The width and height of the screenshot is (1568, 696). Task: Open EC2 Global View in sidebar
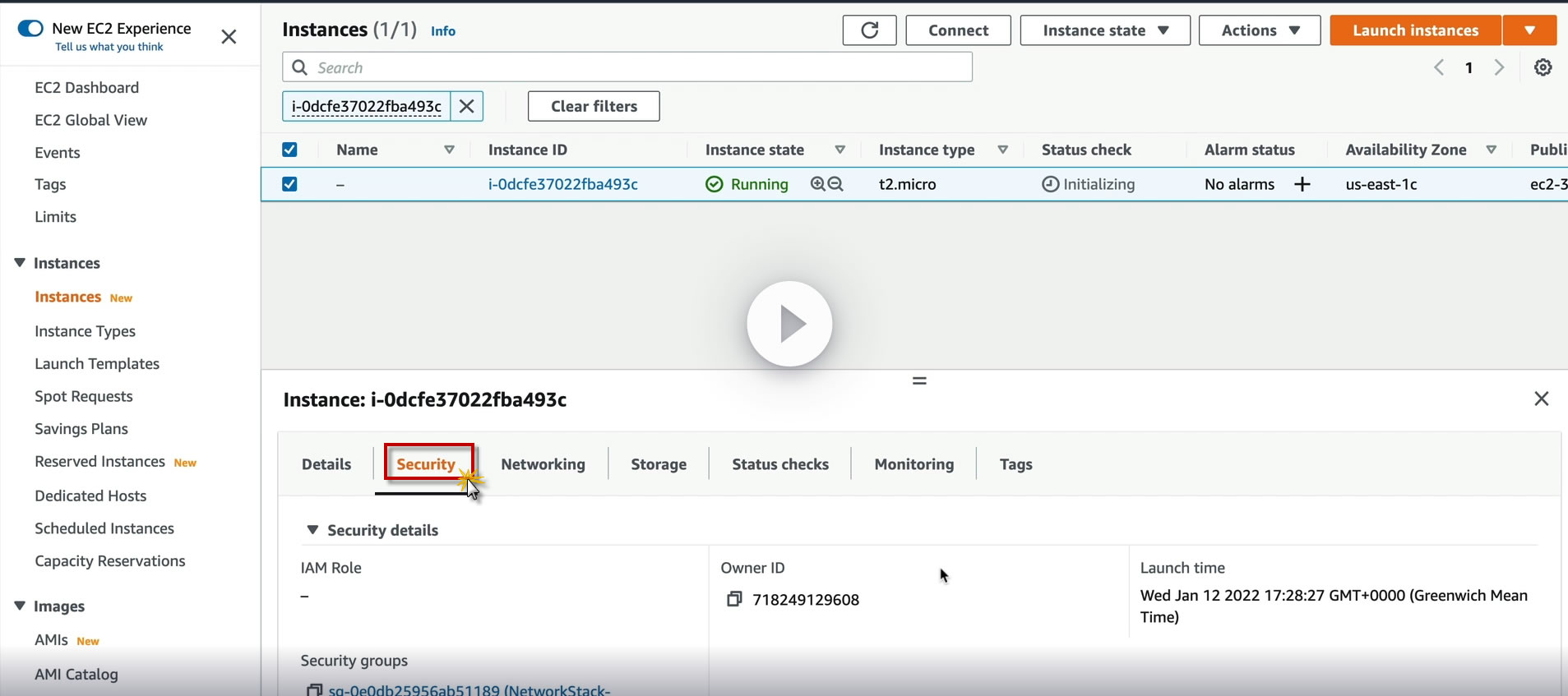(91, 120)
